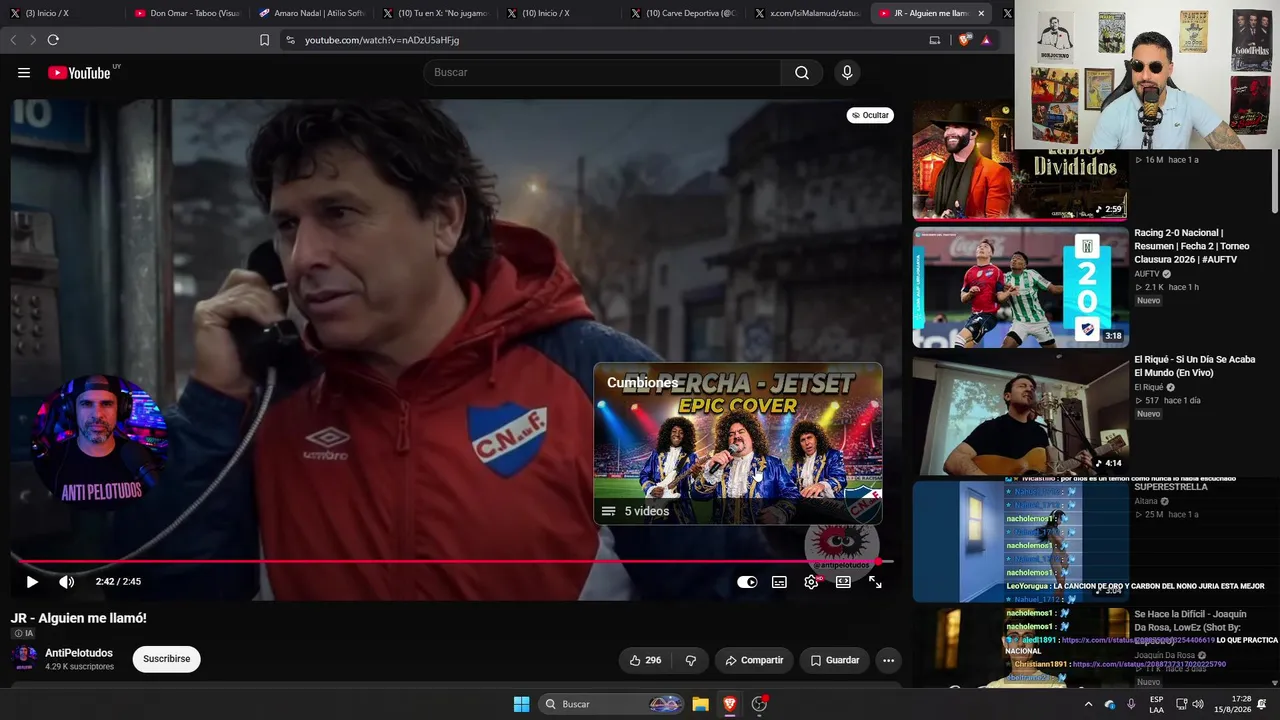Viewport: 1280px width, 720px height.
Task: Open the AntiPelotudos channel avatar
Action: click(24, 659)
